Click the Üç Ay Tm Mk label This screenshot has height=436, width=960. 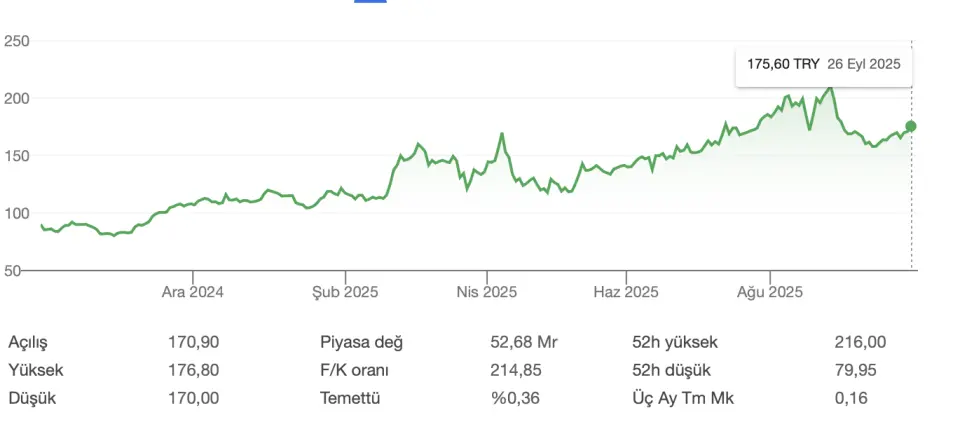683,398
